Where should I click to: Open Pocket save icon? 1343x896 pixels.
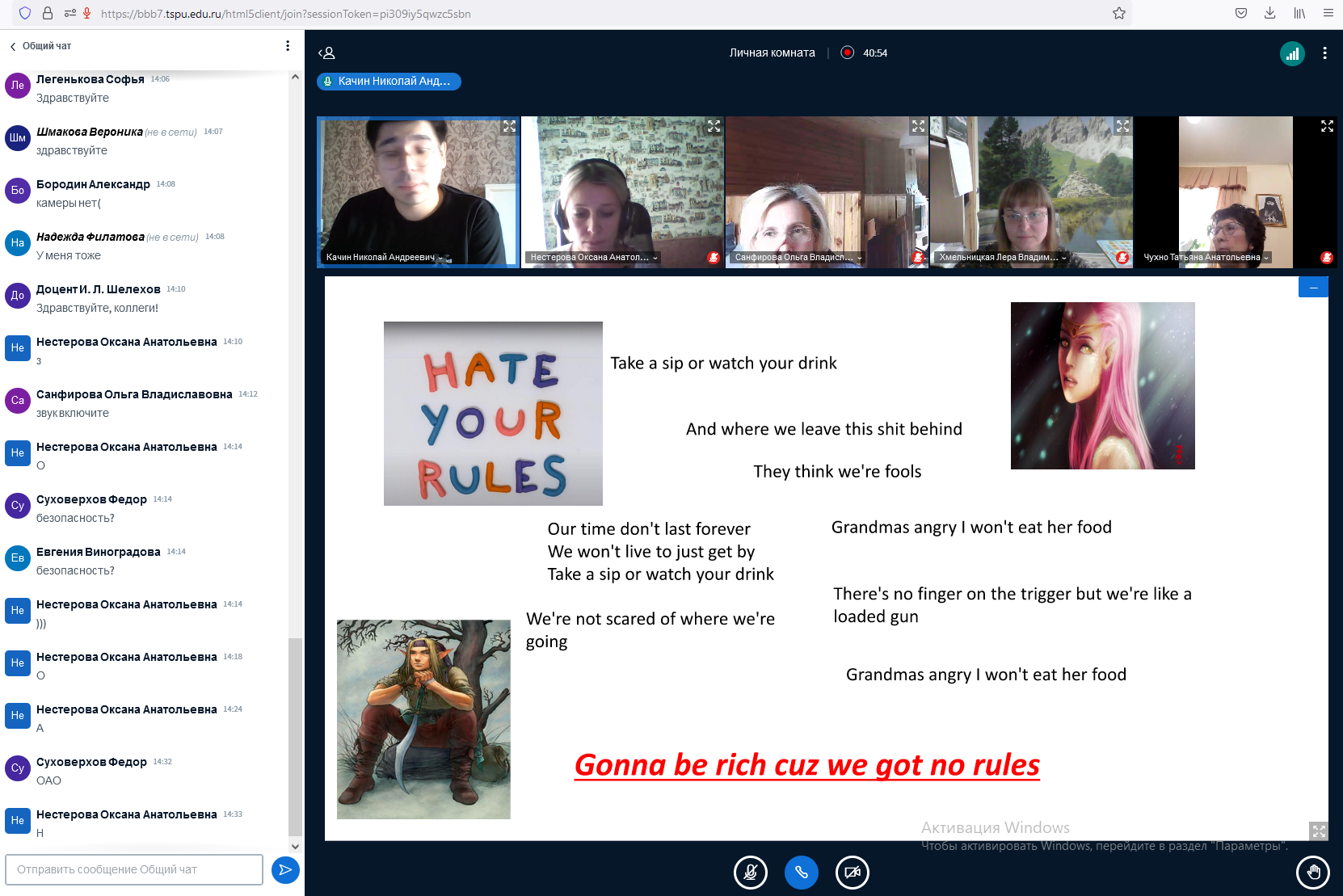(1241, 13)
